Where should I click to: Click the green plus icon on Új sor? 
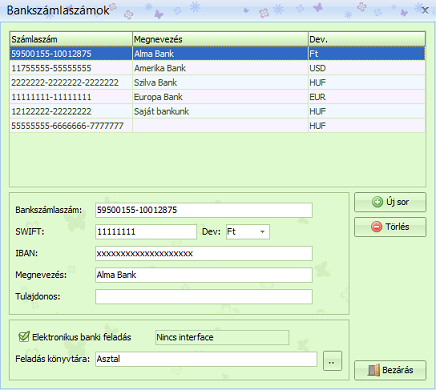coord(377,202)
